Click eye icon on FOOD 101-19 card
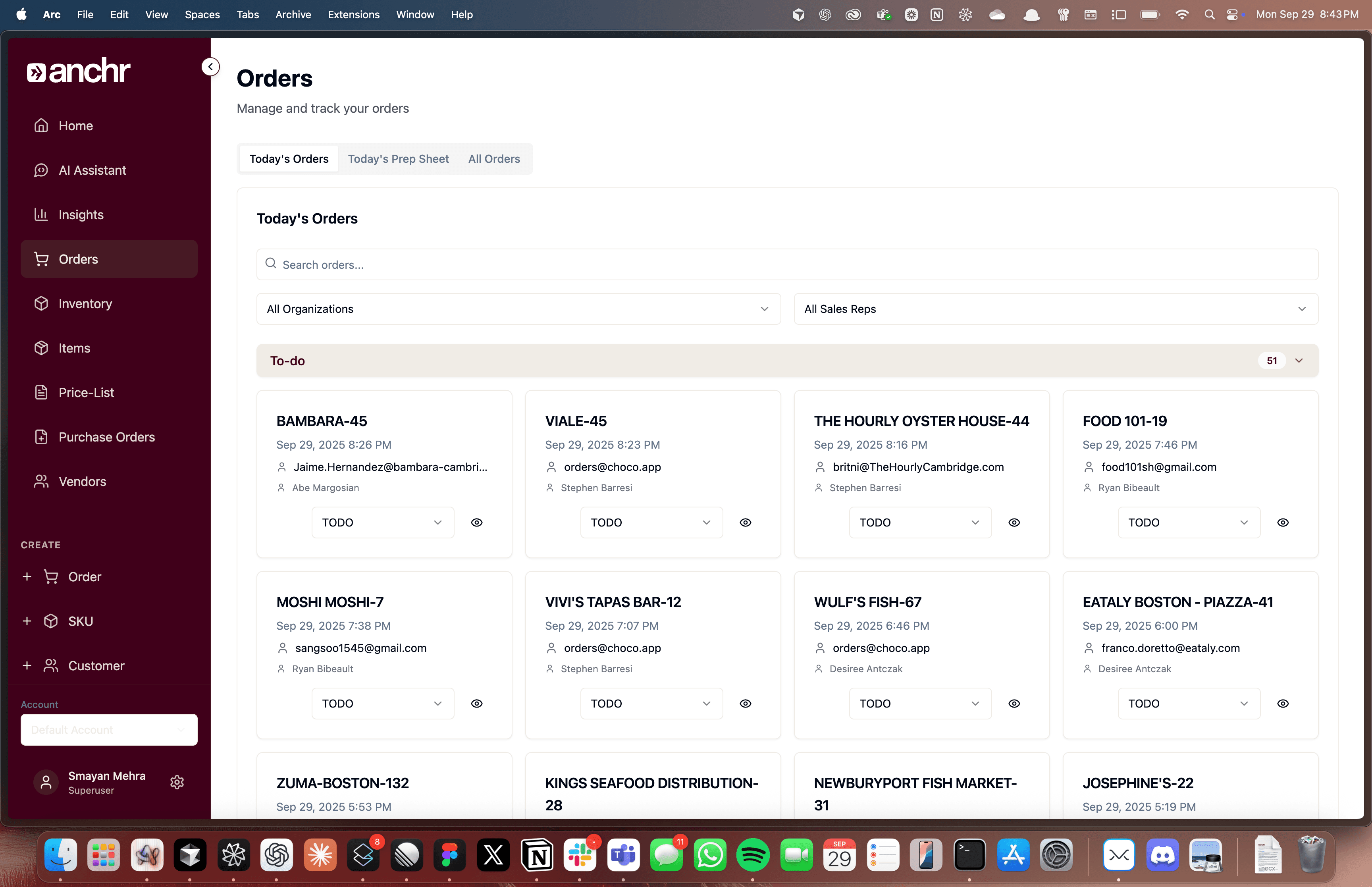The height and width of the screenshot is (887, 1372). pos(1283,523)
